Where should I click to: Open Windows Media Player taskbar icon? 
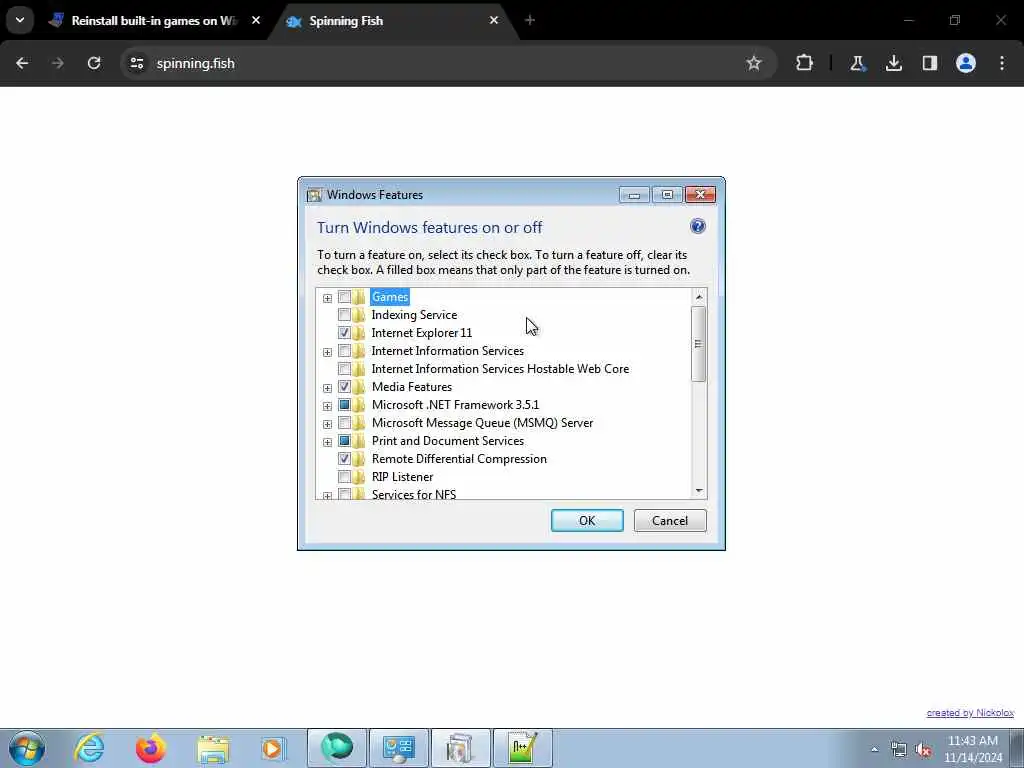274,748
